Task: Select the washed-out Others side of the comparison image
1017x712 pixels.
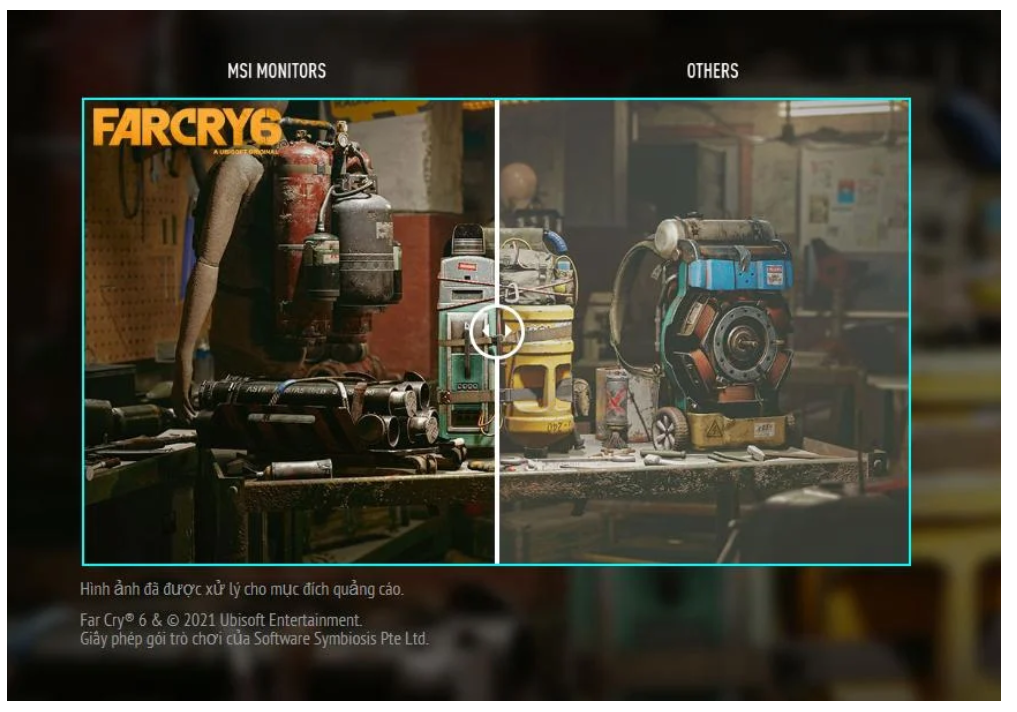Action: (704, 331)
